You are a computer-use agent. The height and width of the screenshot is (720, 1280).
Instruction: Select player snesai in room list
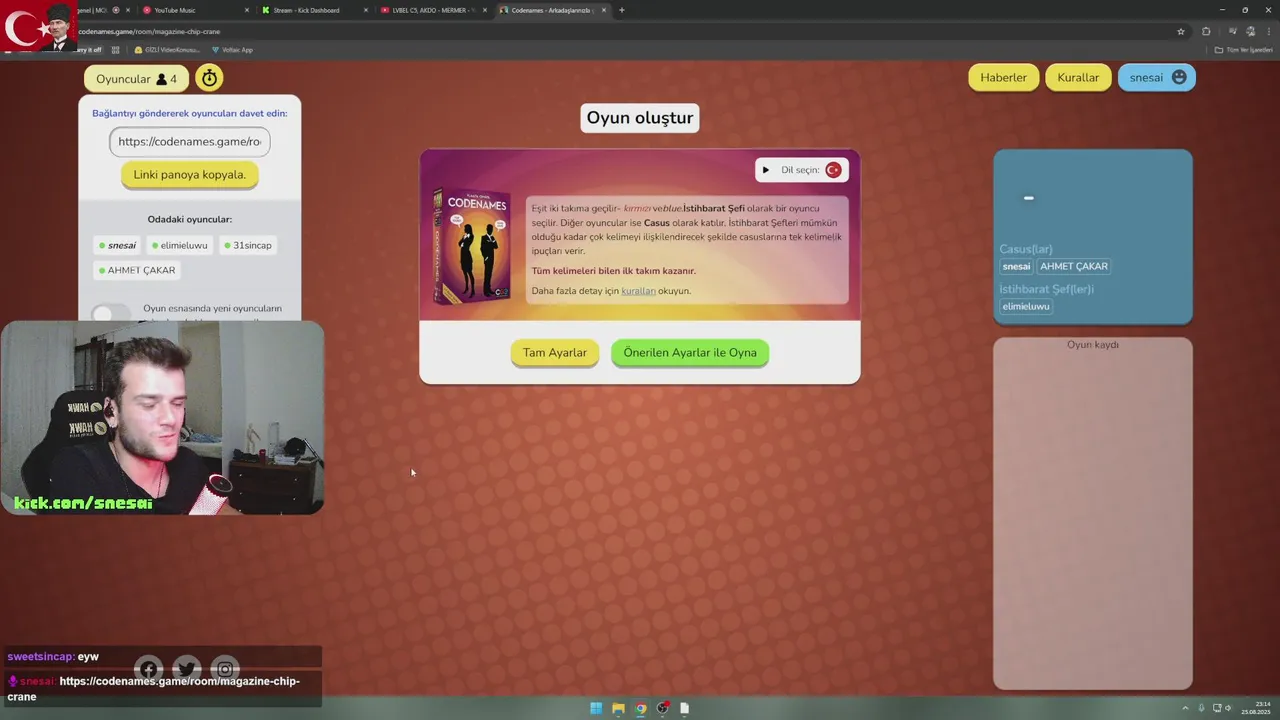[117, 245]
